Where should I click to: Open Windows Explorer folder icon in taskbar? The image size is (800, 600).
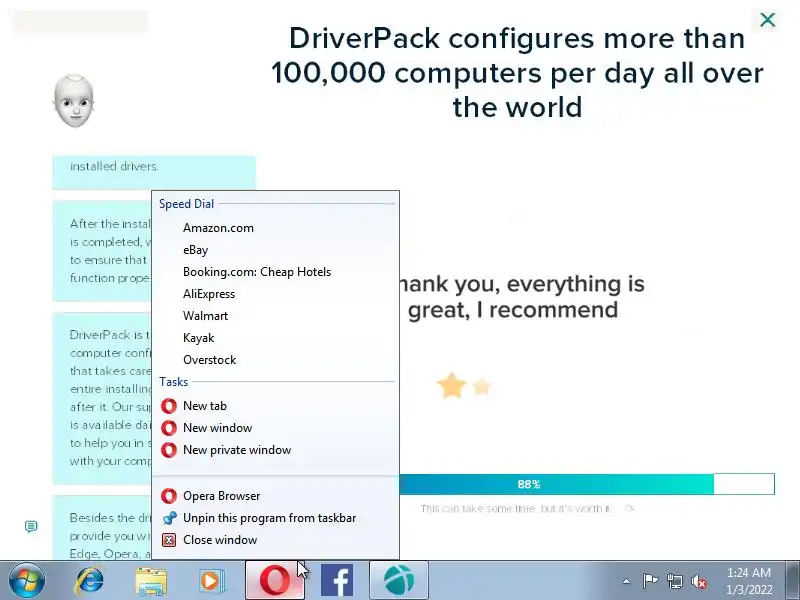point(151,581)
